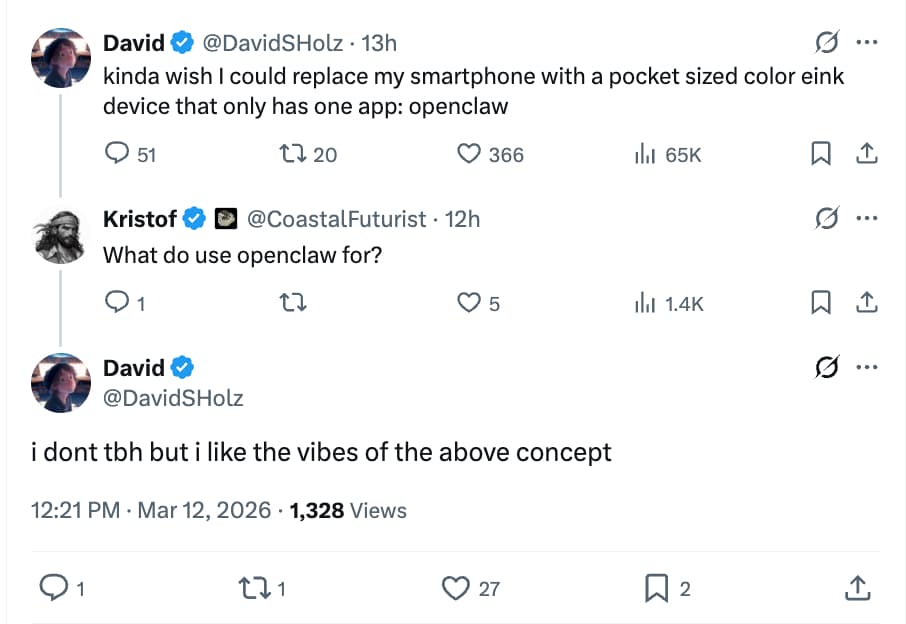Click David's verified checkmark badge
The image size is (906, 624).
click(180, 43)
